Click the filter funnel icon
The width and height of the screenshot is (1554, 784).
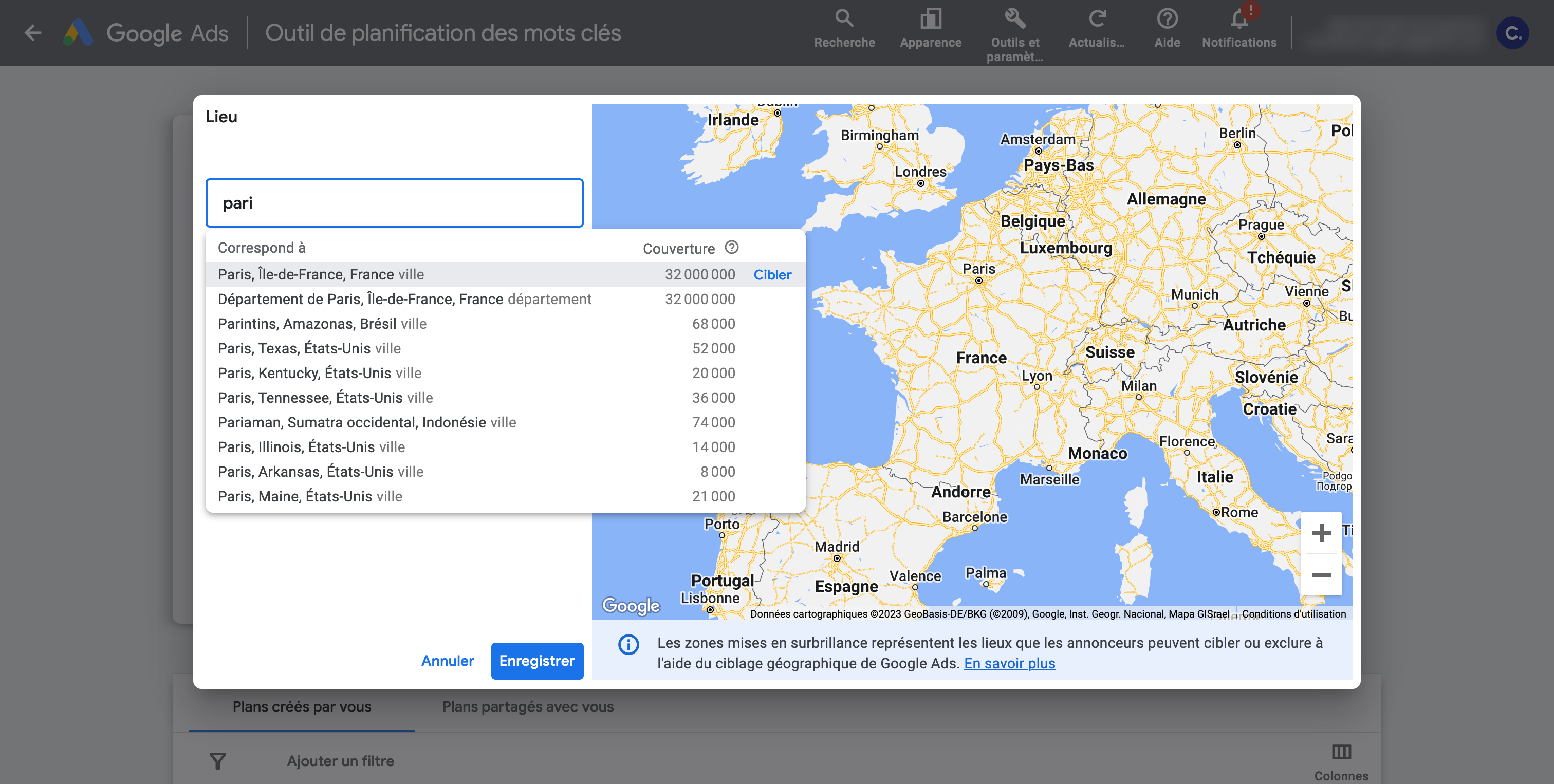click(x=218, y=760)
